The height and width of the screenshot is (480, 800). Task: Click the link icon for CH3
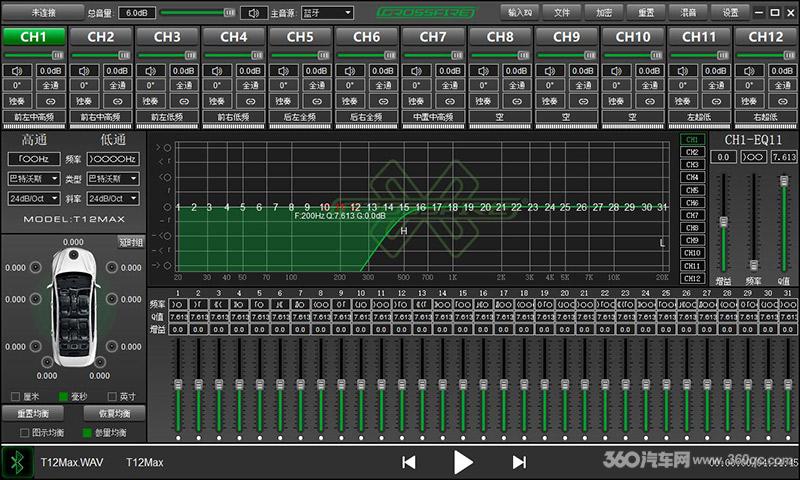tap(184, 101)
